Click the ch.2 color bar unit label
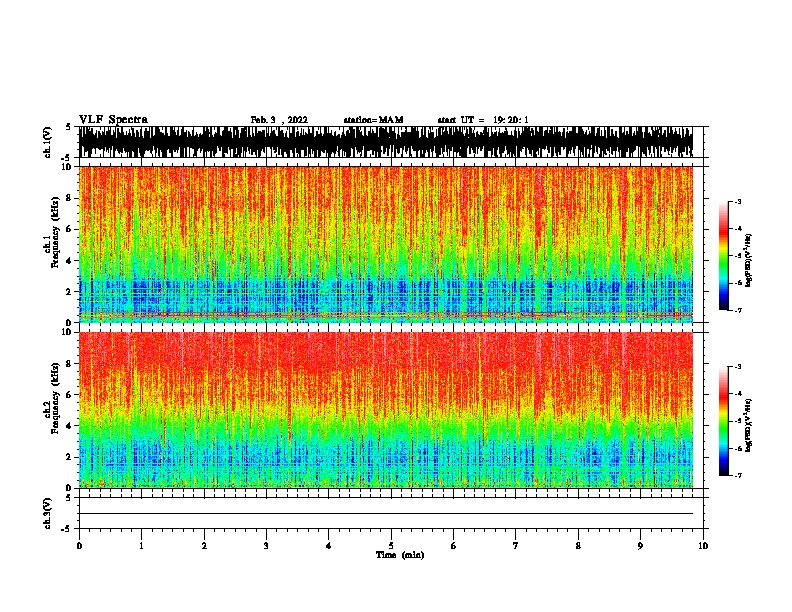The width and height of the screenshot is (792, 612). [x=749, y=425]
